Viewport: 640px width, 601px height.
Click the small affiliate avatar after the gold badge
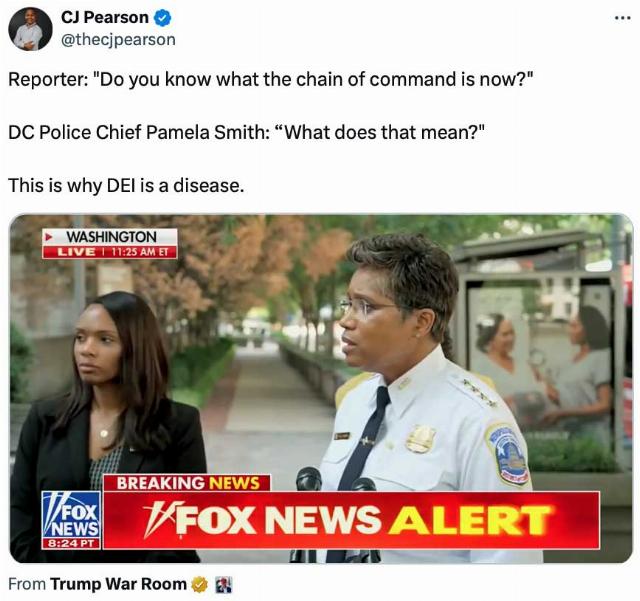[223, 585]
